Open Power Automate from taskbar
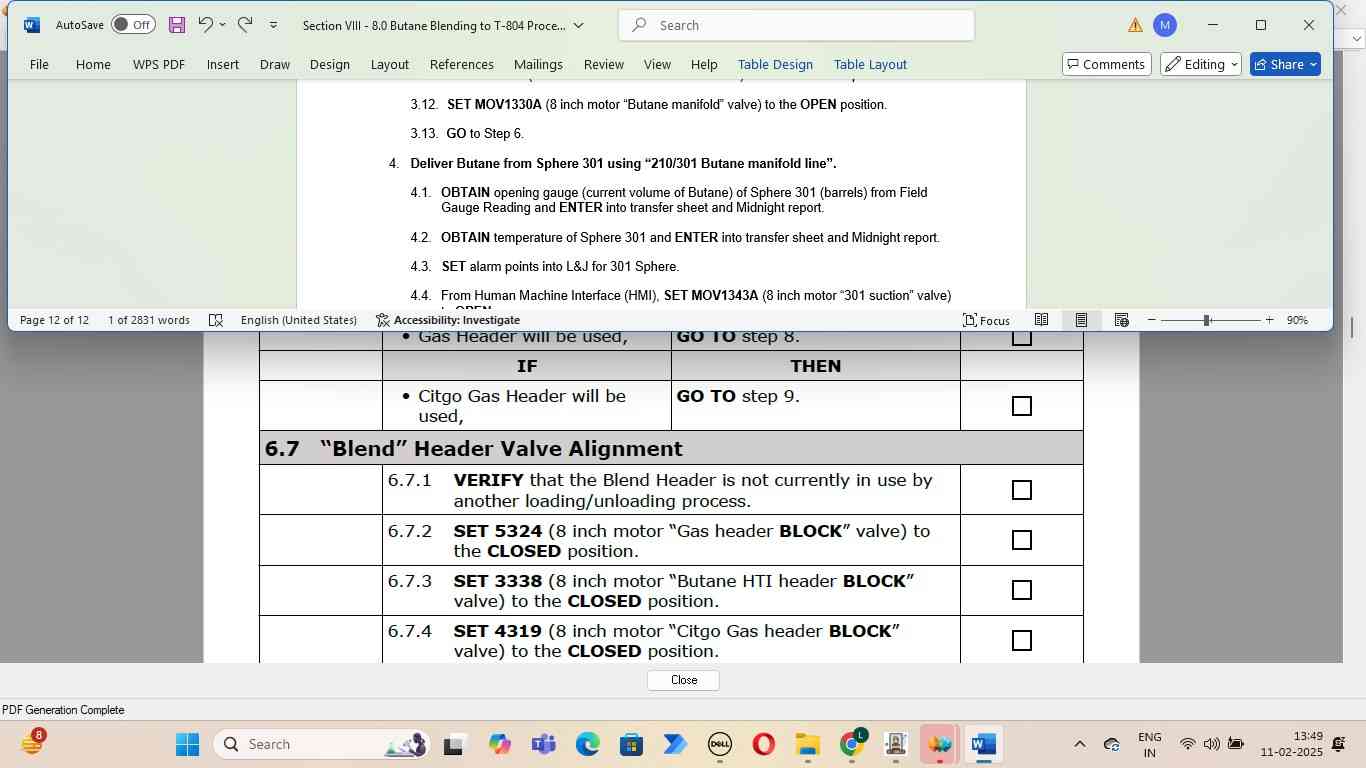Image resolution: width=1366 pixels, height=768 pixels. (x=675, y=744)
